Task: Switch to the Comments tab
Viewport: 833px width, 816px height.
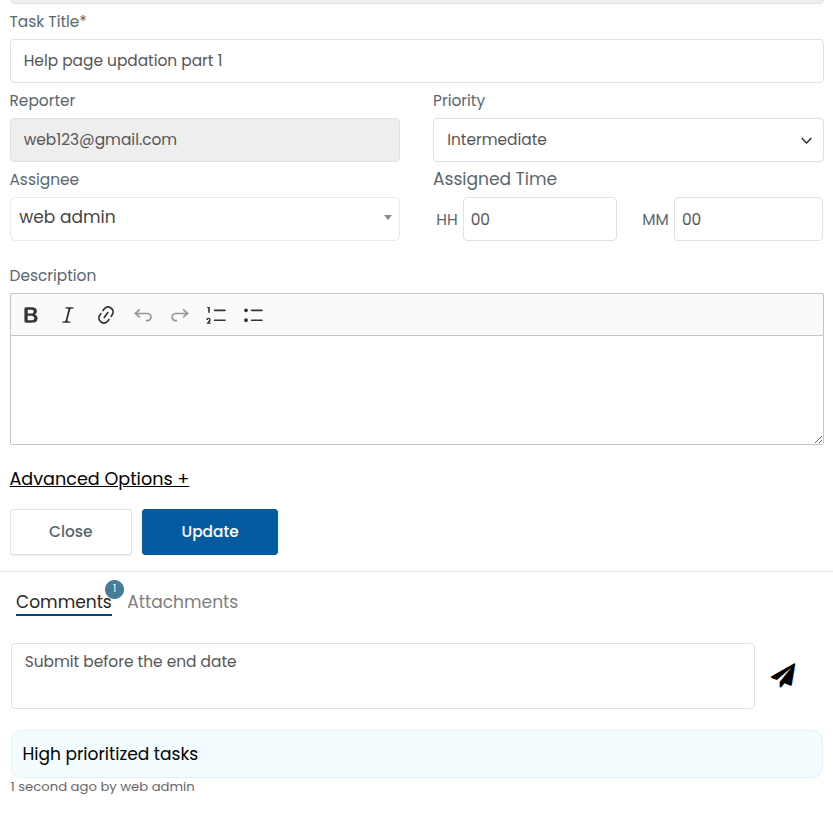Action: (x=64, y=602)
